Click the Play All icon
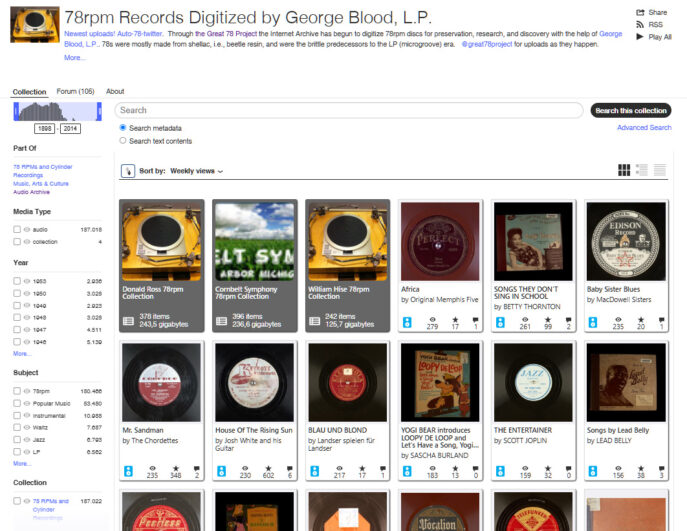Image resolution: width=687 pixels, height=531 pixels. click(x=640, y=37)
